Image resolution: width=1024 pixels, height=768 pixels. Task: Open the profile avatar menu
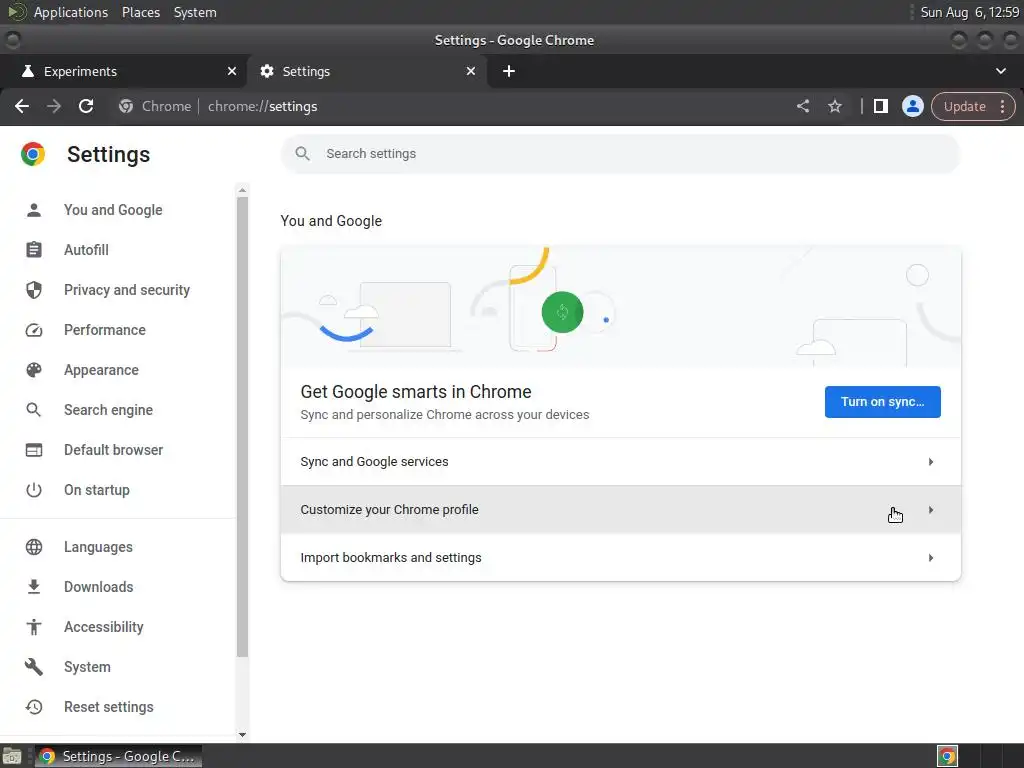click(x=912, y=106)
